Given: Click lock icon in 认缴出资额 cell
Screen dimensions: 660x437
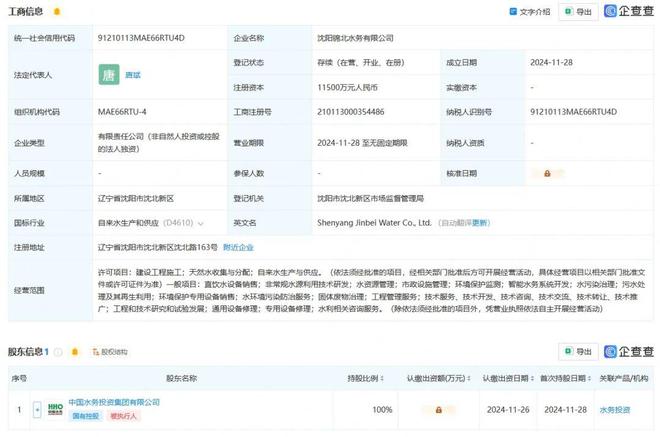Looking at the screenshot, I should point(439,410).
